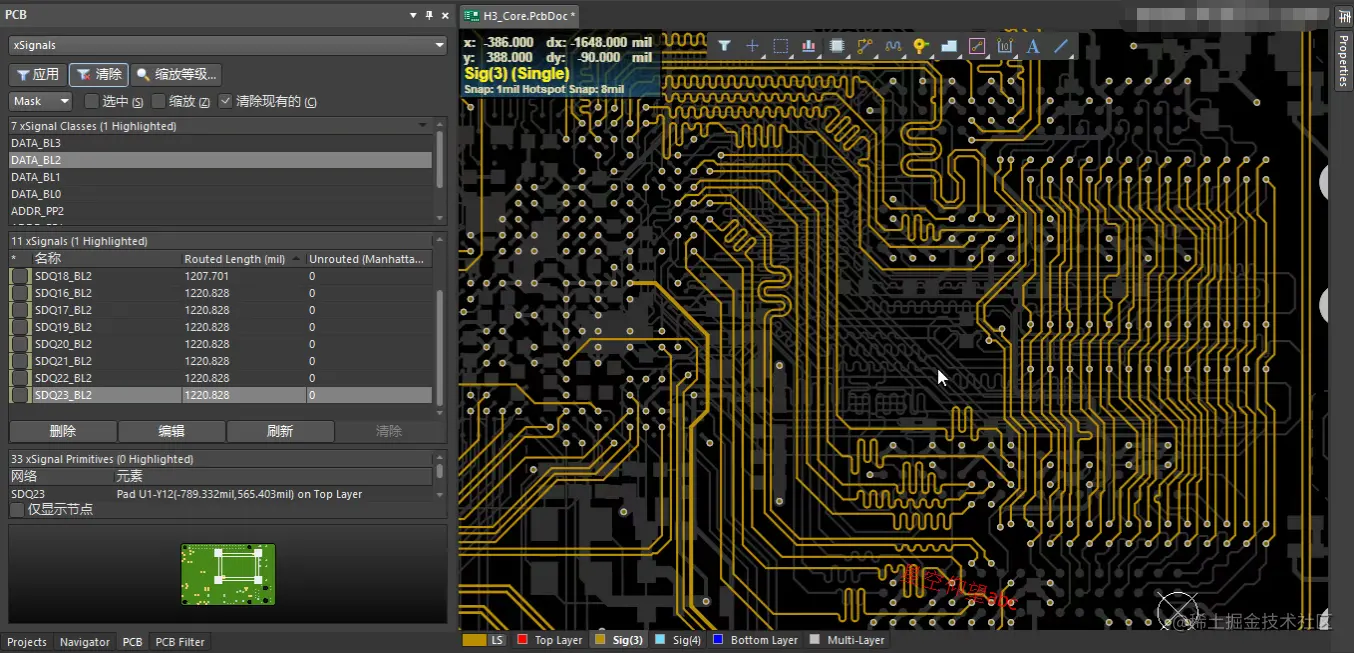This screenshot has width=1354, height=653.
Task: Select the H3_Core.PcbDoc document tab
Action: click(520, 16)
